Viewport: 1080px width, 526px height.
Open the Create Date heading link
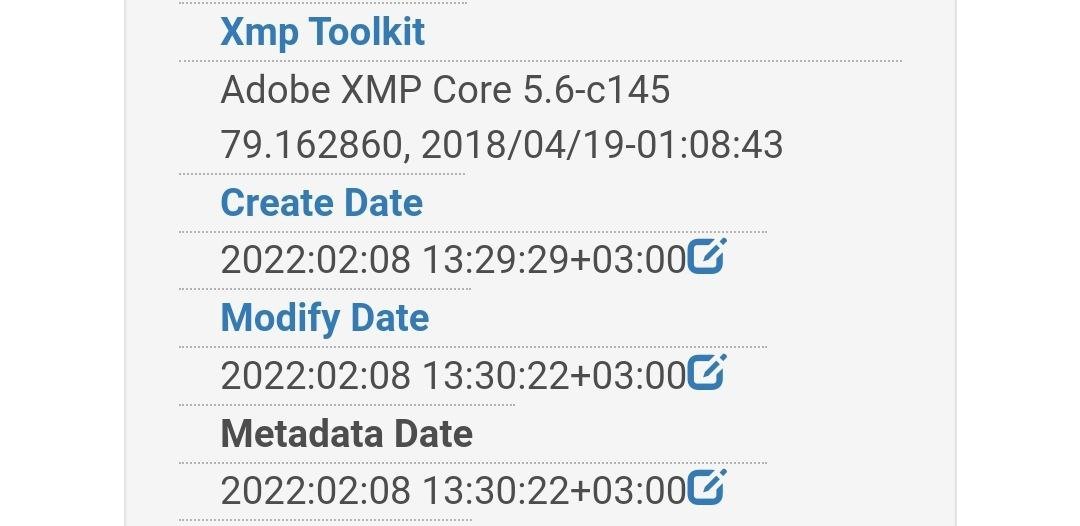pyautogui.click(x=321, y=203)
